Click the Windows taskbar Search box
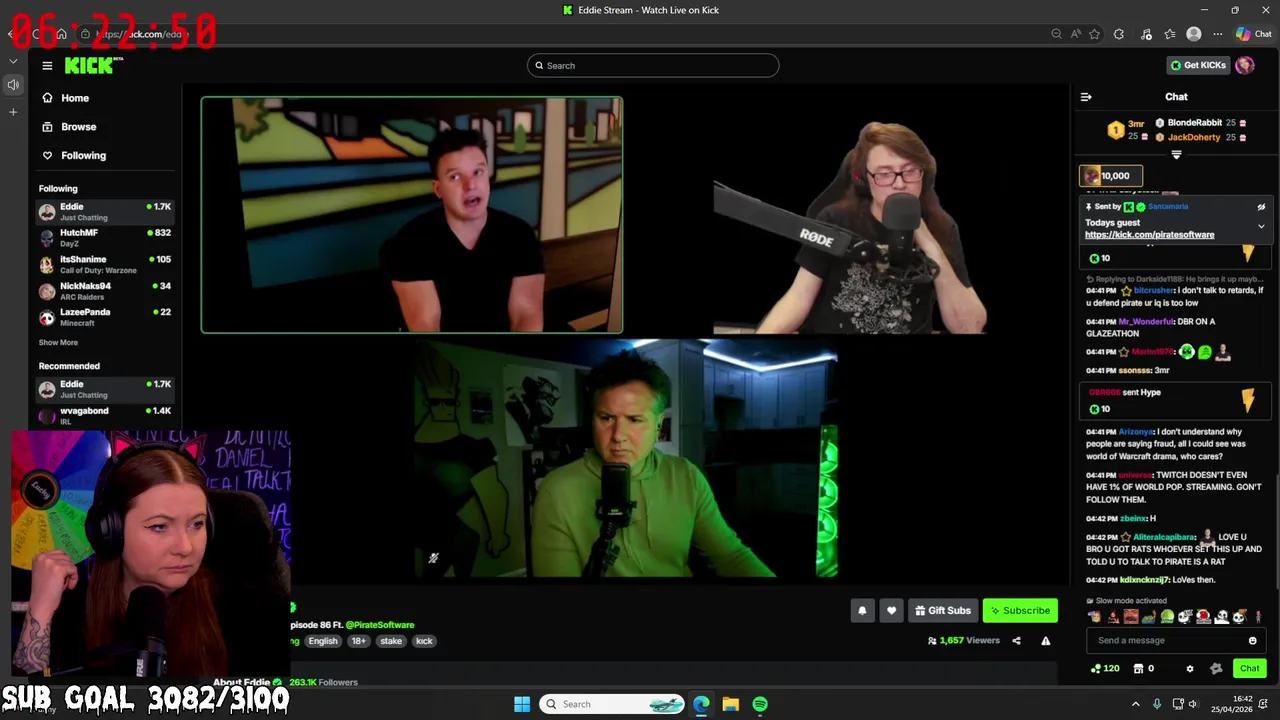 pos(612,704)
